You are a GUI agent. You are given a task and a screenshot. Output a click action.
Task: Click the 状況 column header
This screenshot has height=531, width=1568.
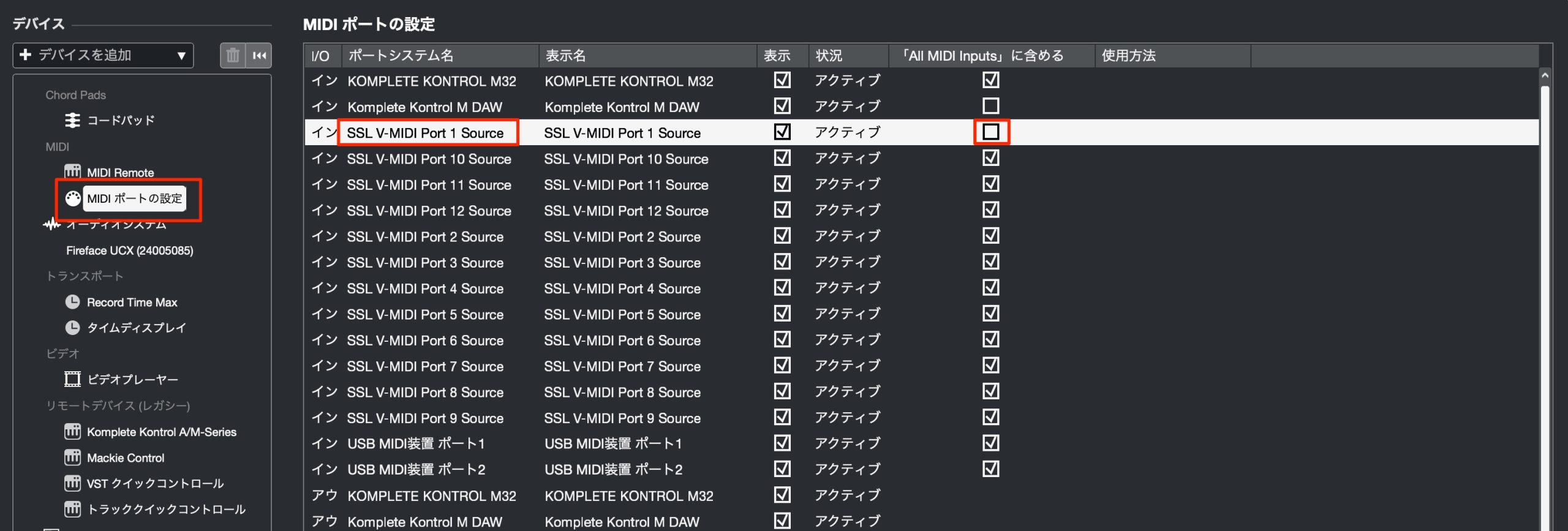(x=848, y=56)
